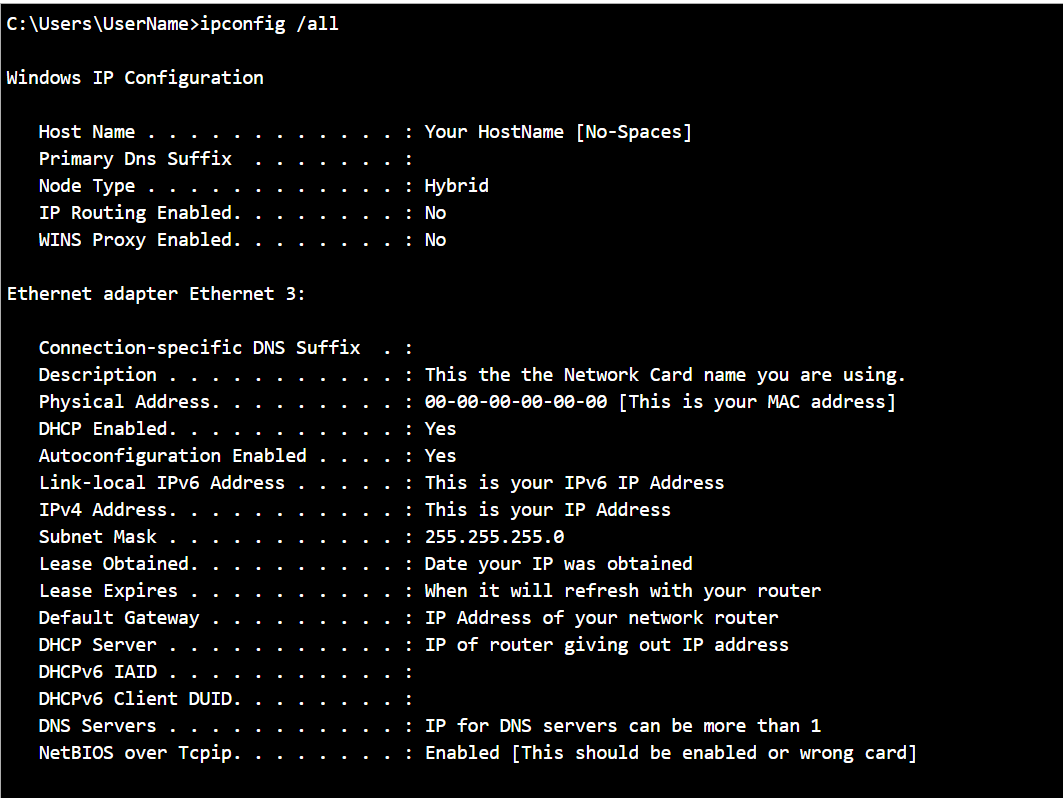Click the Connection-specific DNS Suffix label
Viewport: 1063px width, 798px height.
click(199, 348)
